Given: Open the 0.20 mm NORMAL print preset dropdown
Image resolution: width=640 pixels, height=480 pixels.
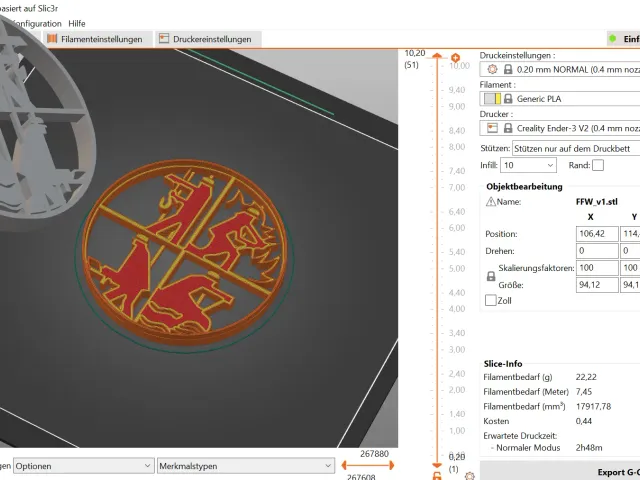Looking at the screenshot, I should (x=560, y=69).
